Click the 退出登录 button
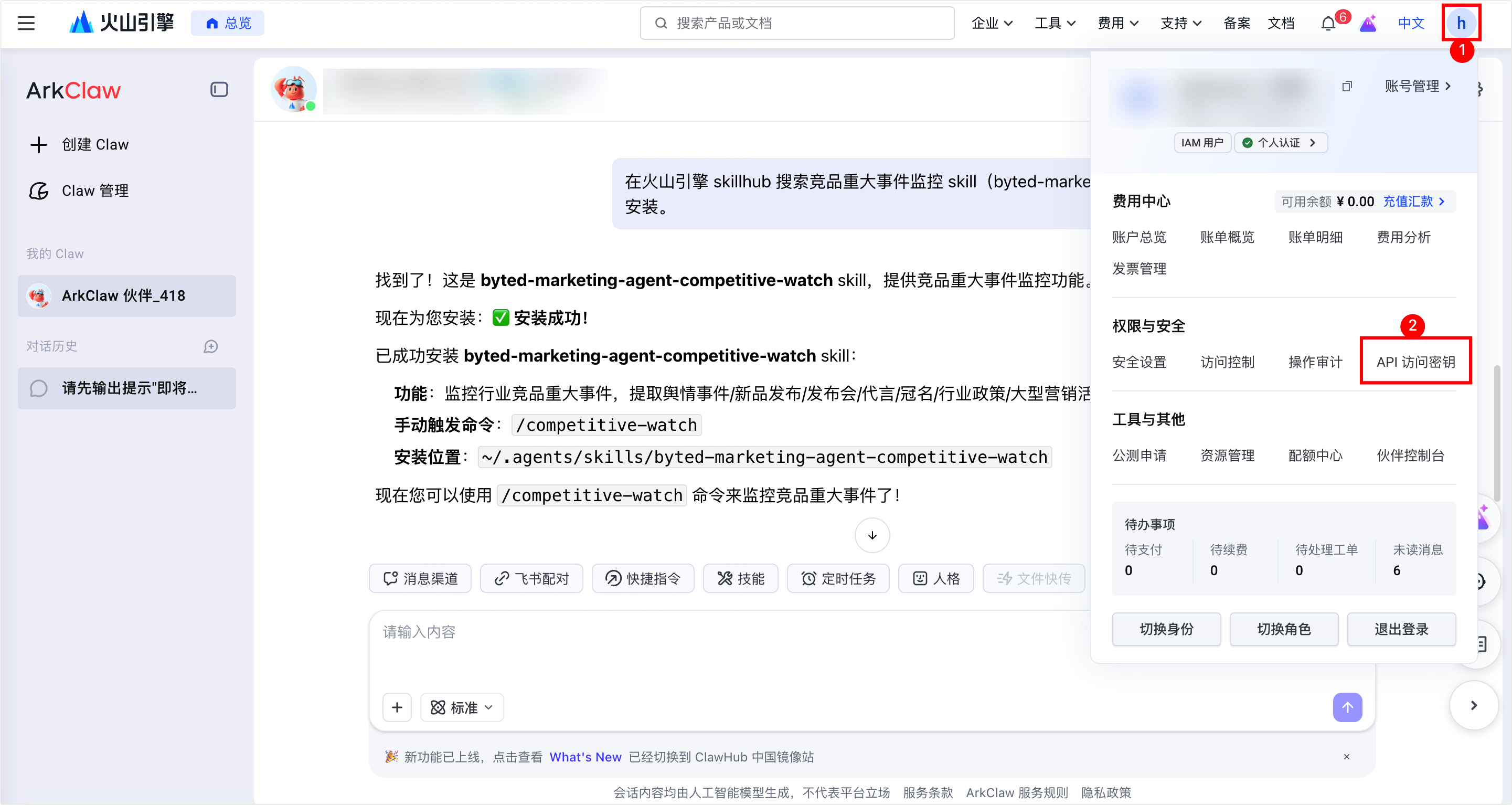Image resolution: width=1512 pixels, height=805 pixels. tap(1401, 629)
